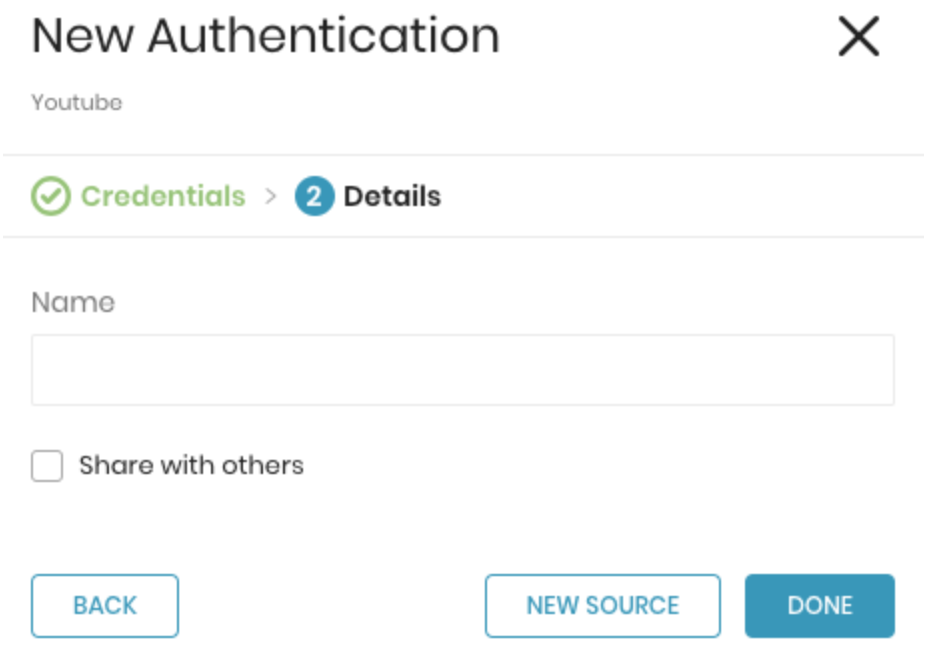Click empty space between BACK and NEW SOURCE
Image resolution: width=938 pixels, height=670 pixels.
[331, 605]
